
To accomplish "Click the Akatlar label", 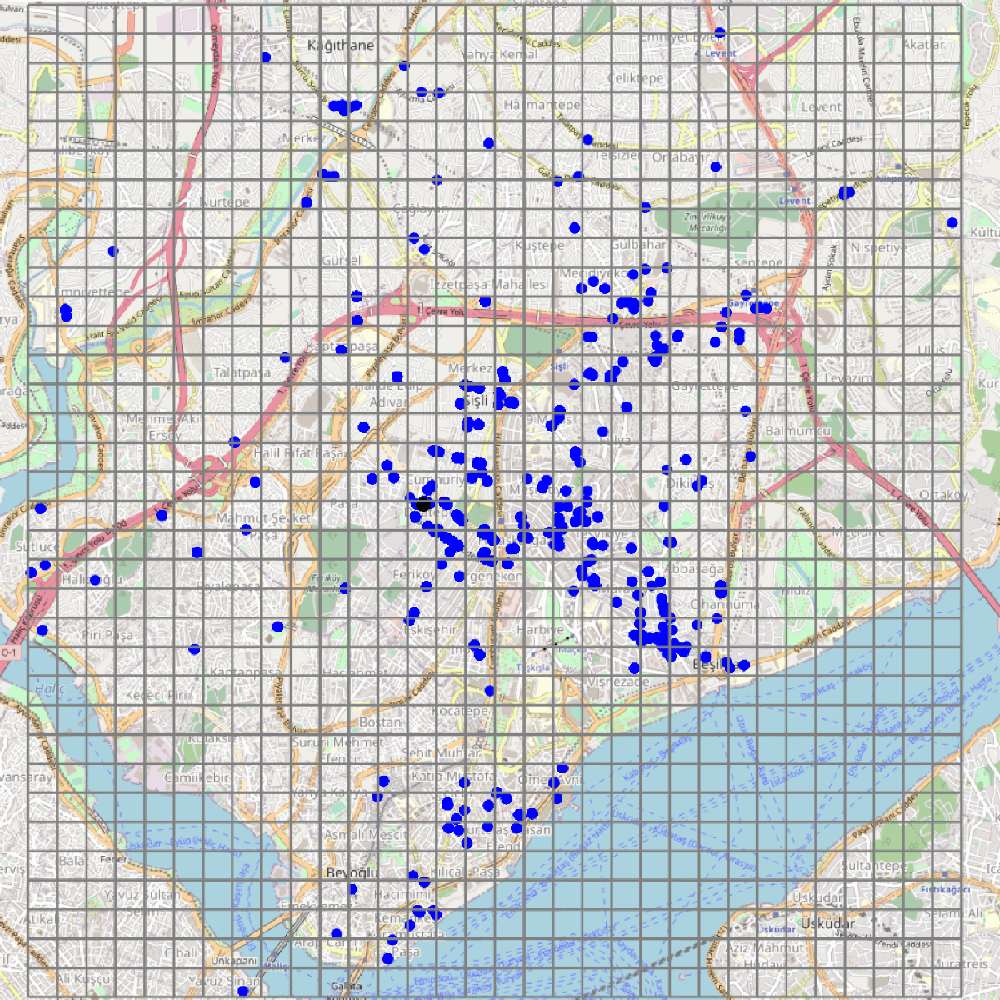I will point(923,45).
